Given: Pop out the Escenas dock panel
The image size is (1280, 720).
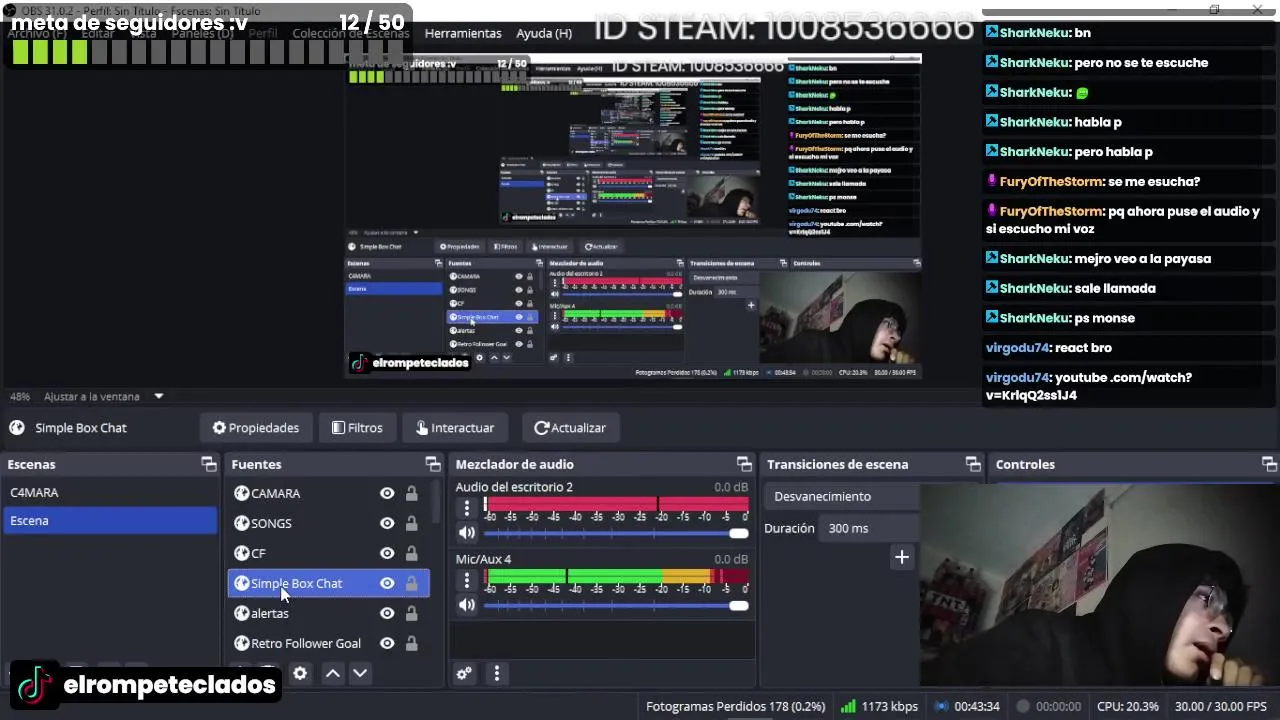Looking at the screenshot, I should (x=208, y=464).
